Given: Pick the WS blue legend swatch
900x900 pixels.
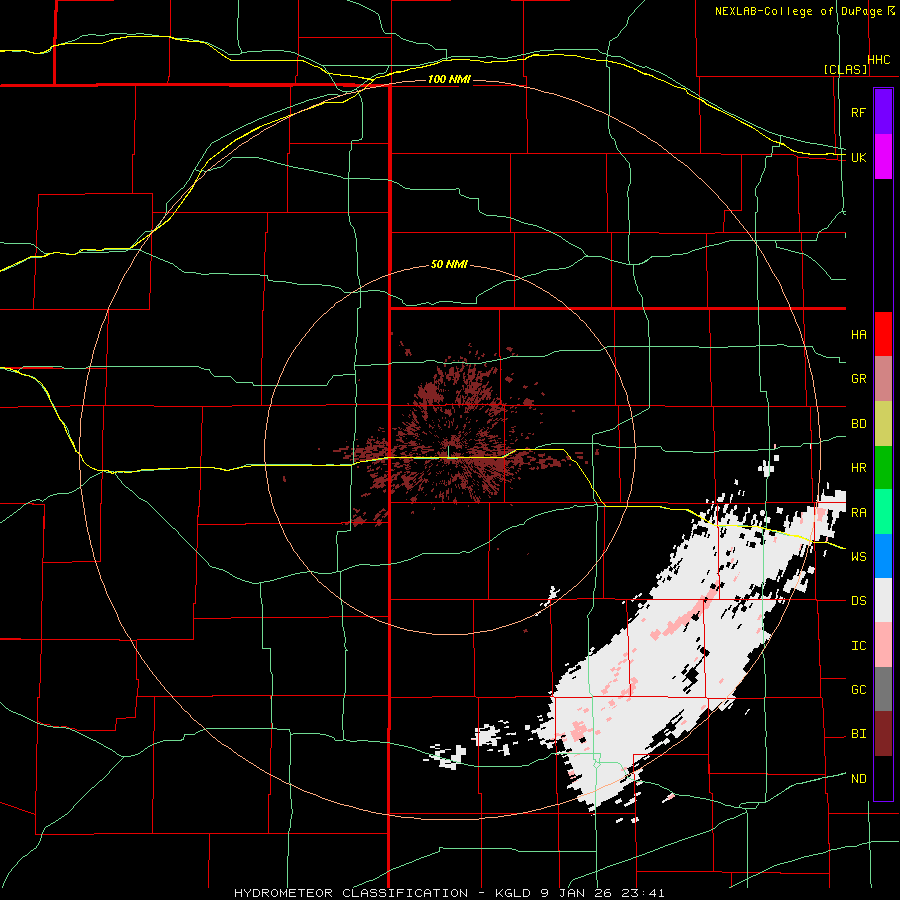Looking at the screenshot, I should click(883, 556).
